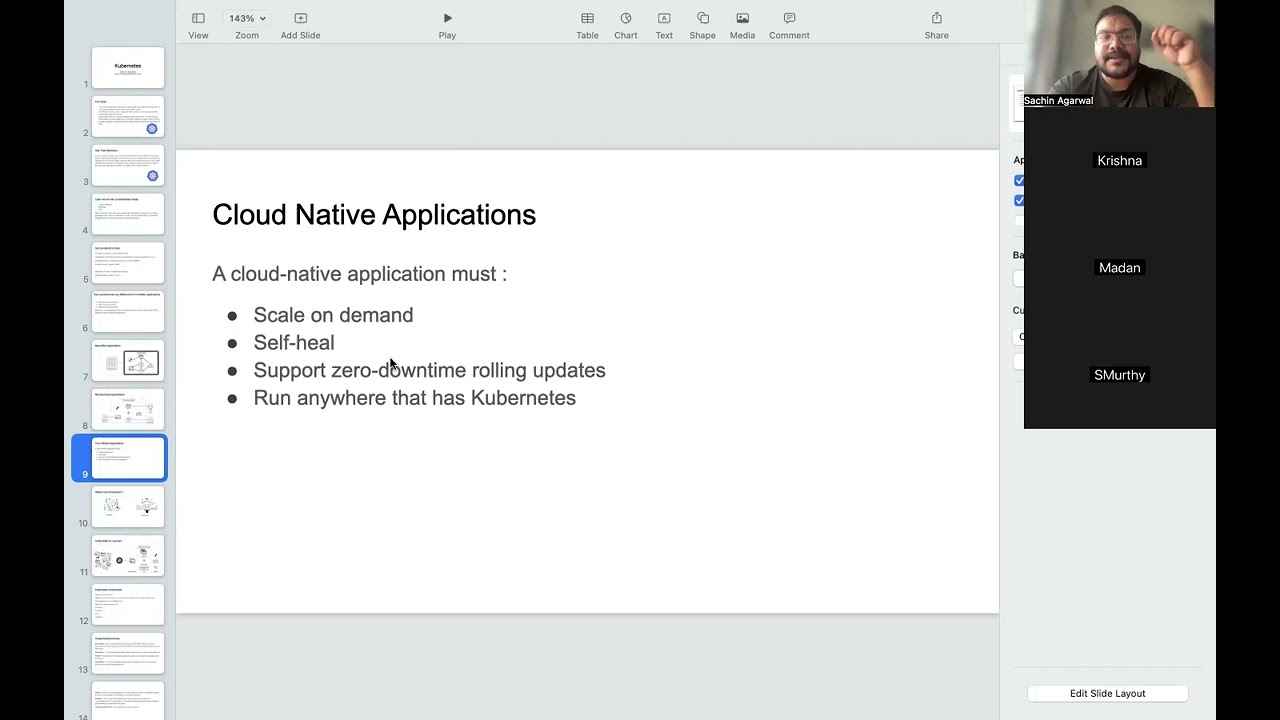
Task: Click the 'Scale on demand' bullet
Action: click(333, 315)
